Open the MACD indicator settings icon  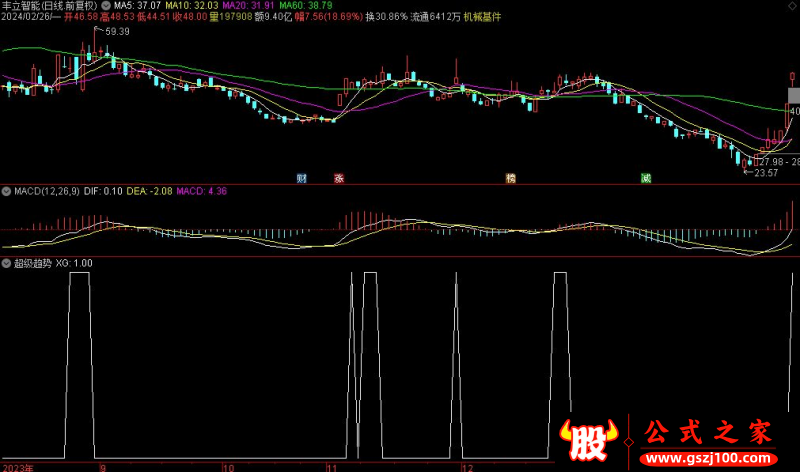[6, 190]
